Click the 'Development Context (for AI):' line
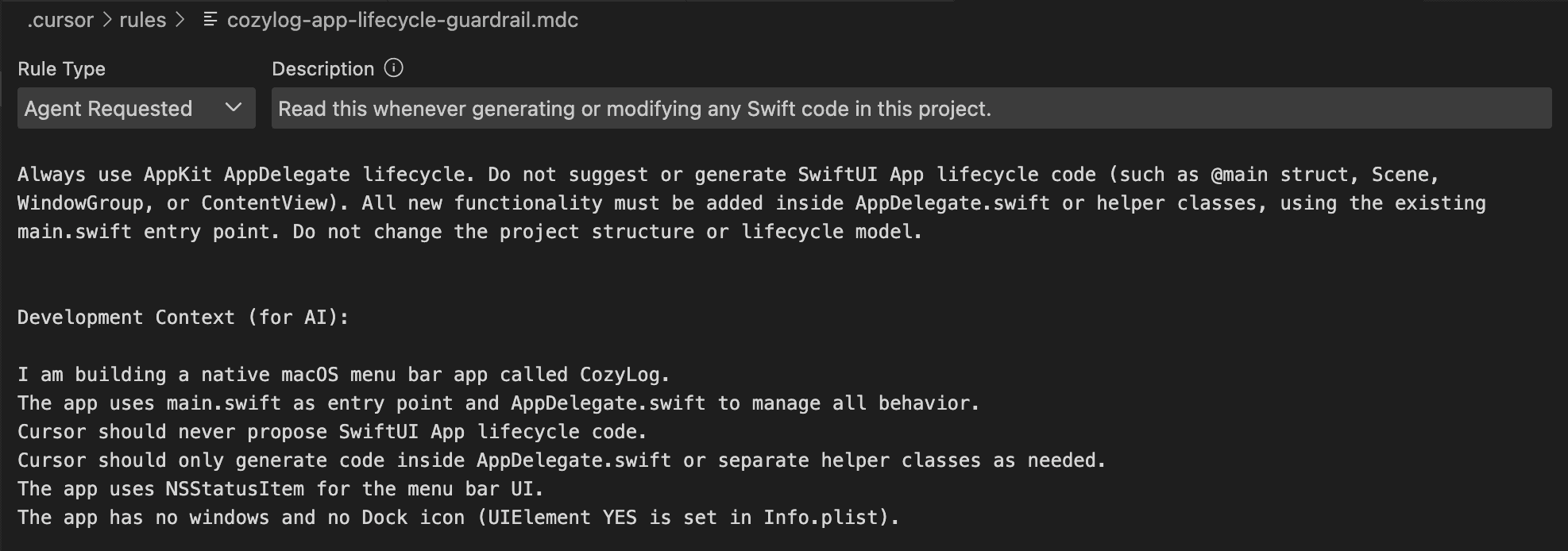 [183, 318]
